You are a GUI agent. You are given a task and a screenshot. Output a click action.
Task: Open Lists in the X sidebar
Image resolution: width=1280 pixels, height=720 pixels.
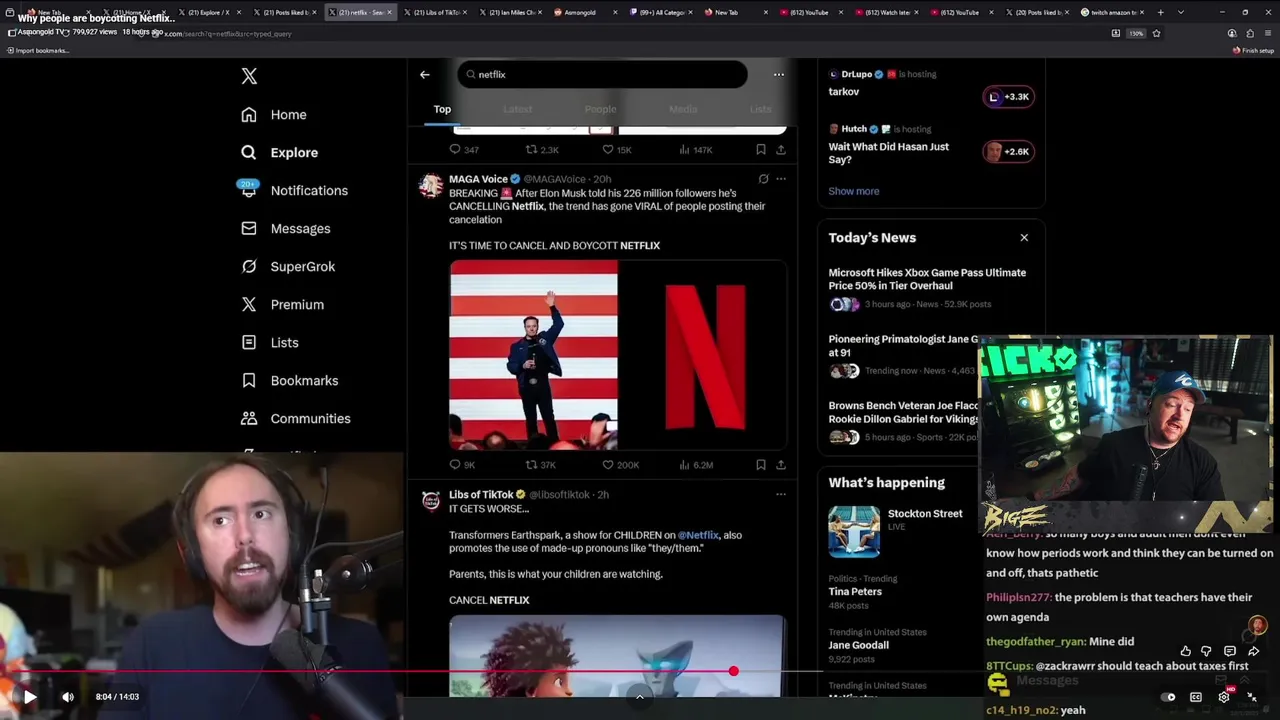(x=270, y=343)
